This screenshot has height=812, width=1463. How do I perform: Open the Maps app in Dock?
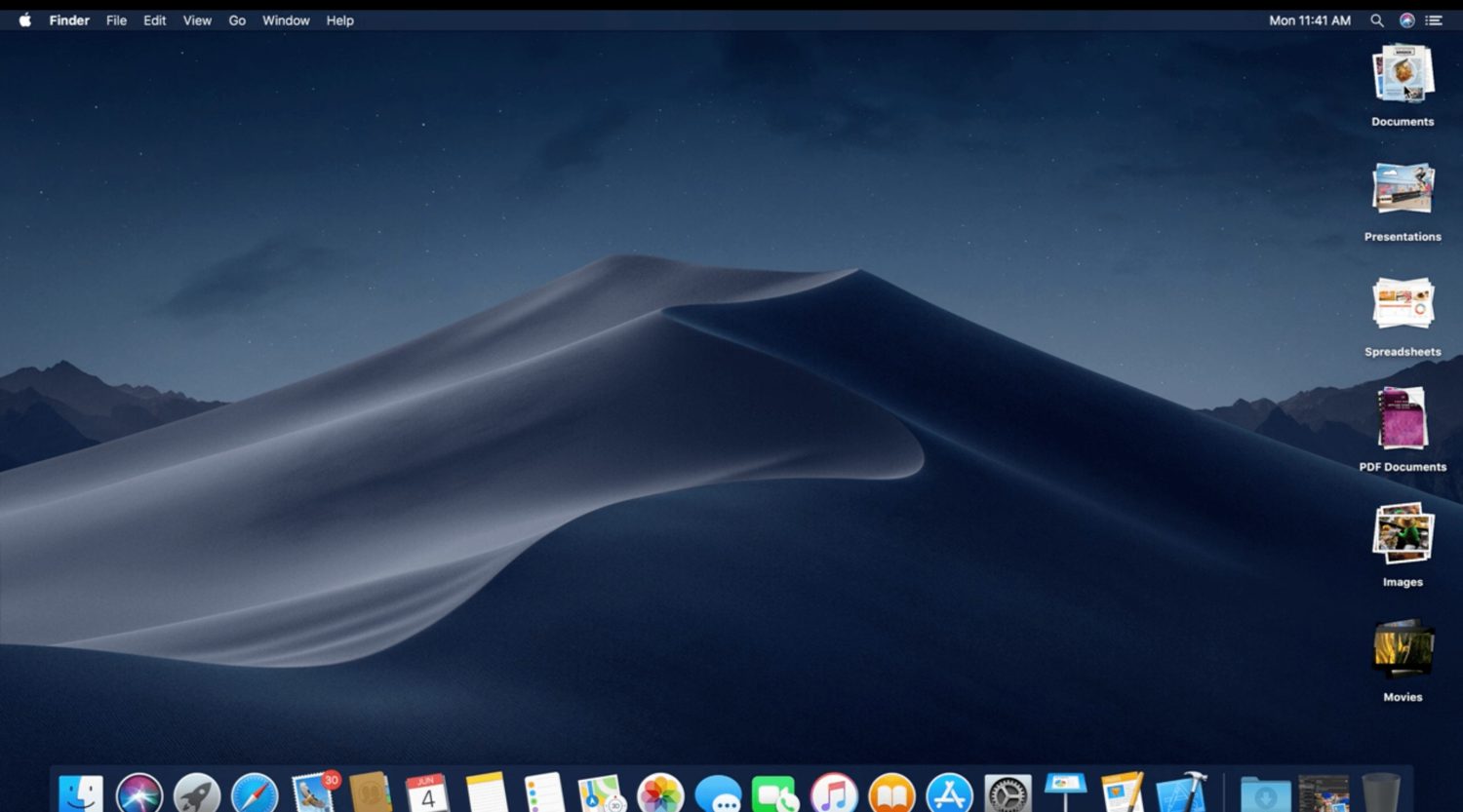point(602,793)
